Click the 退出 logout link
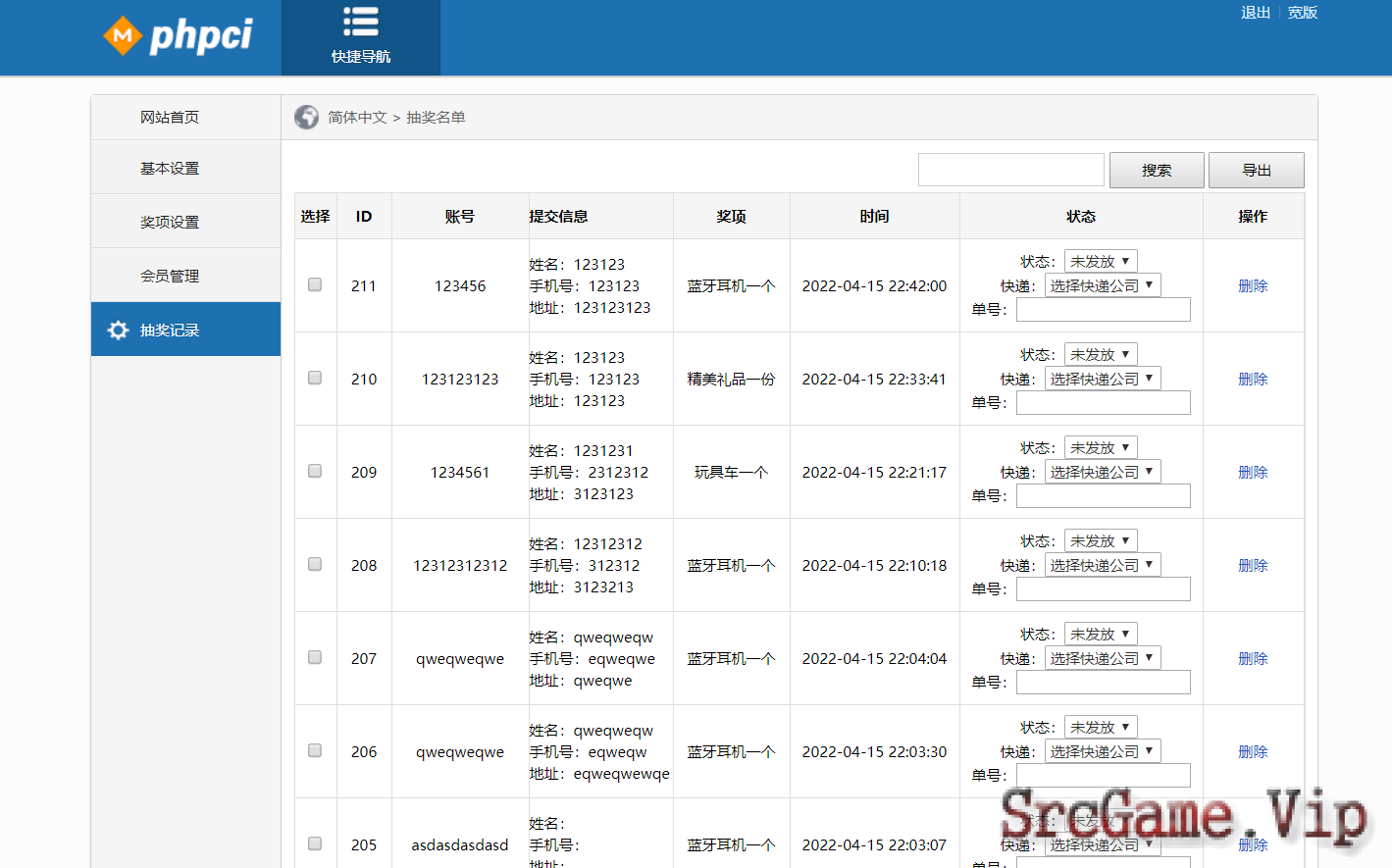Image resolution: width=1392 pixels, height=868 pixels. coord(1255,13)
